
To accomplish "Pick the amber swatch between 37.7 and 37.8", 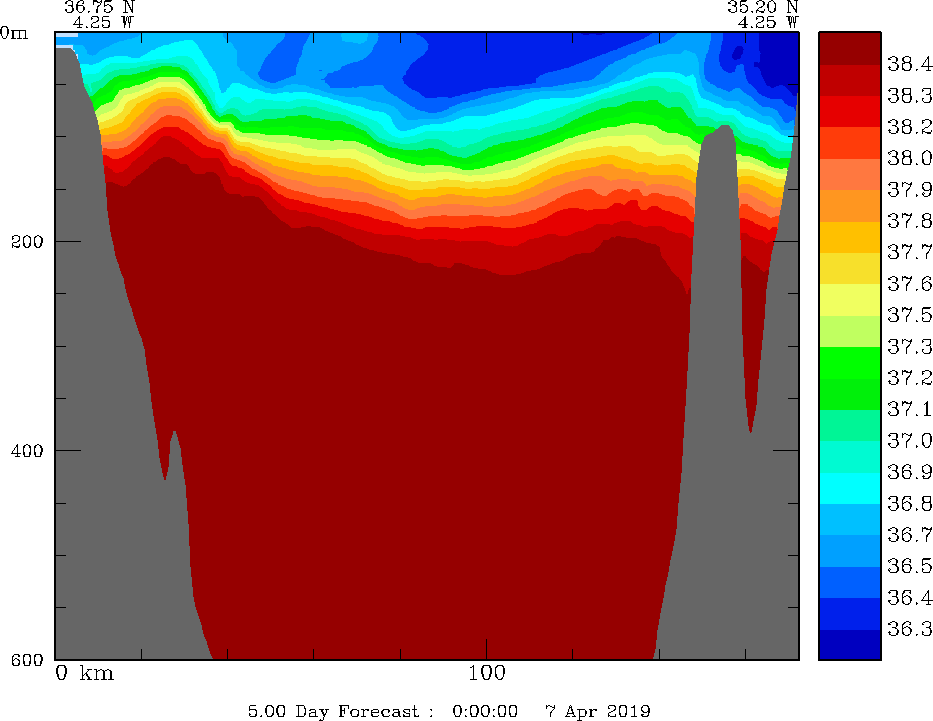I will 849,237.
